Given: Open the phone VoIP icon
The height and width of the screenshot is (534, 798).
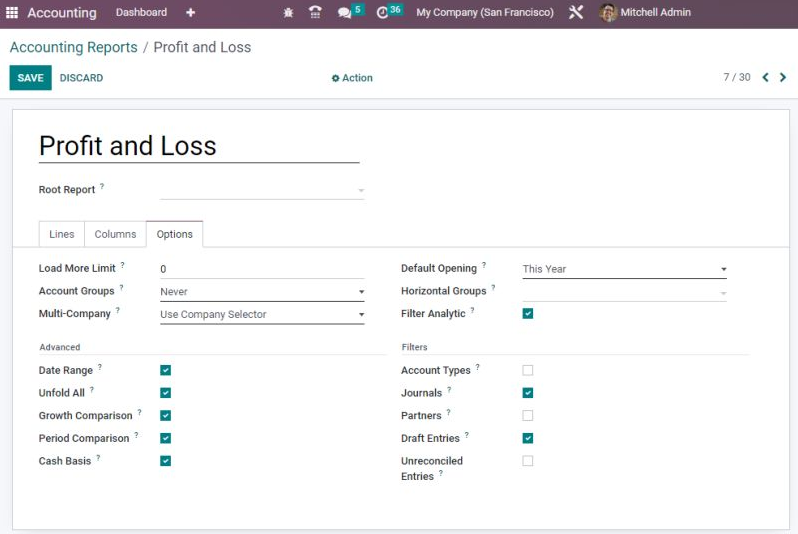Looking at the screenshot, I should (x=315, y=12).
